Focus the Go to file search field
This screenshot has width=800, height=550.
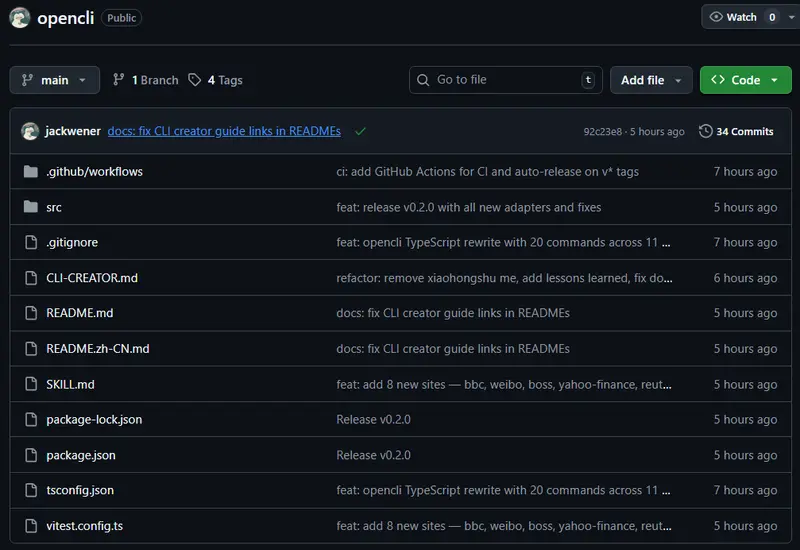point(505,80)
